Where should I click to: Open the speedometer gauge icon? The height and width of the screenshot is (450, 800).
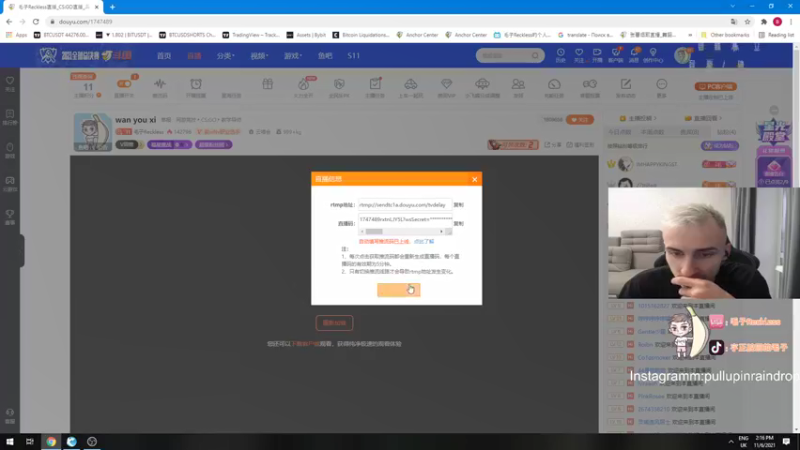click(554, 84)
